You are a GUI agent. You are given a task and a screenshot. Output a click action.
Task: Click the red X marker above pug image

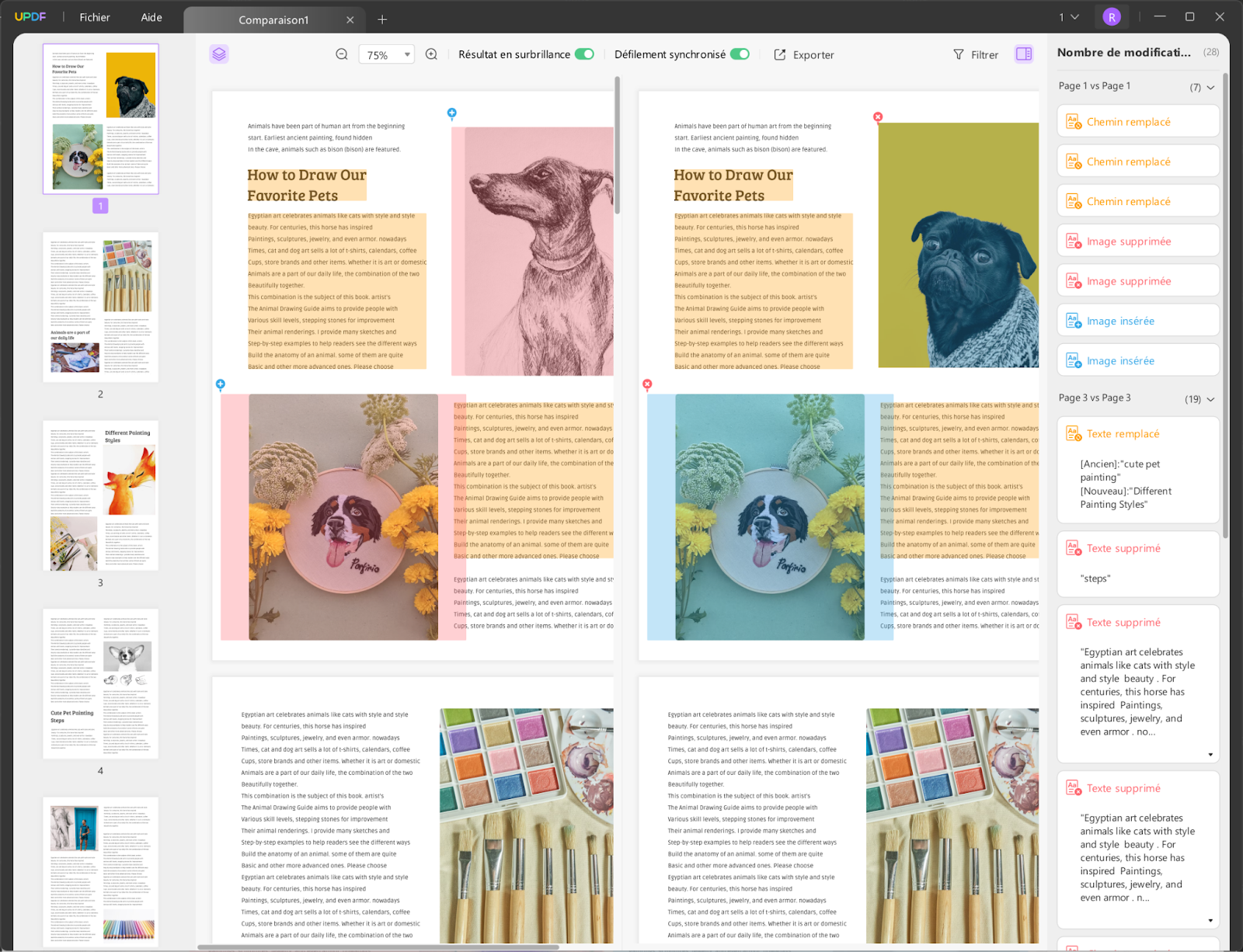[x=878, y=117]
